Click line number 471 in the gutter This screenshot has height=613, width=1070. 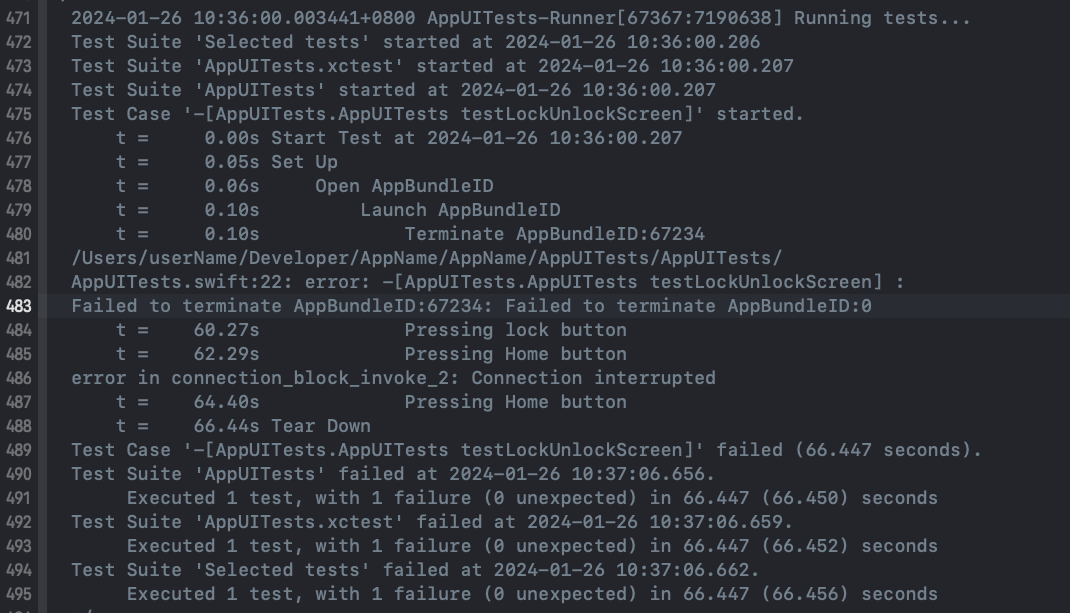(19, 18)
